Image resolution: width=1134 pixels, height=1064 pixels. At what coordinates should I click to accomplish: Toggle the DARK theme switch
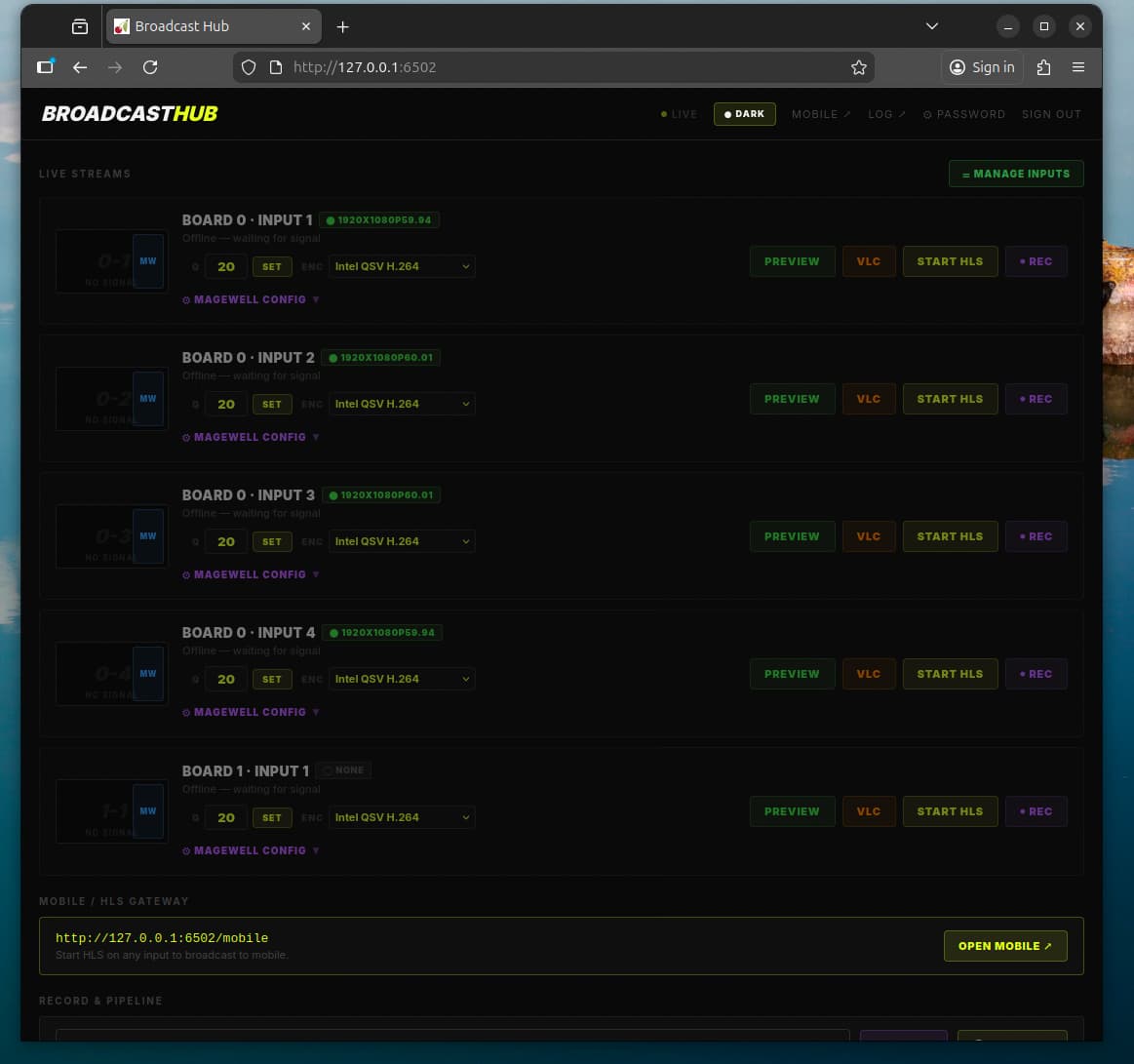(745, 114)
